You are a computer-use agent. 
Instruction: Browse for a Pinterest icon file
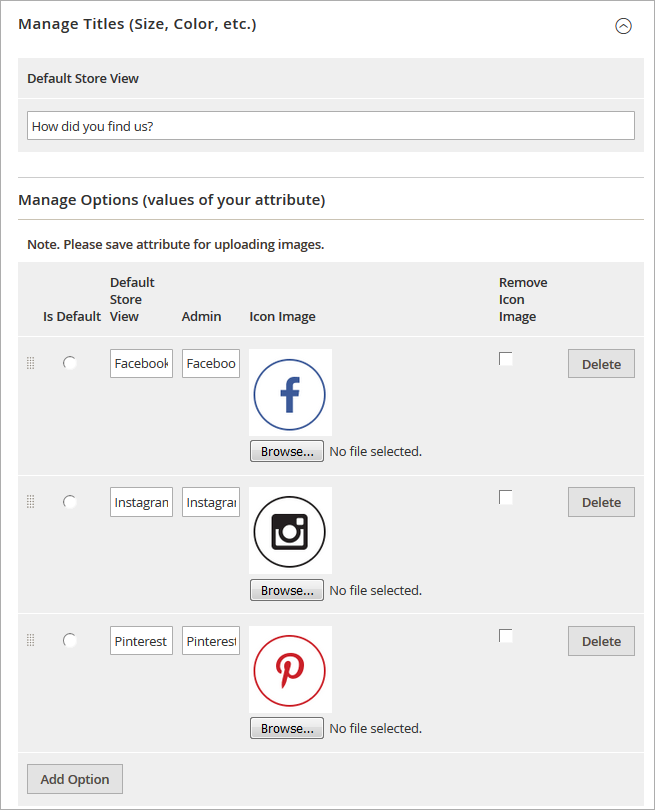click(287, 729)
